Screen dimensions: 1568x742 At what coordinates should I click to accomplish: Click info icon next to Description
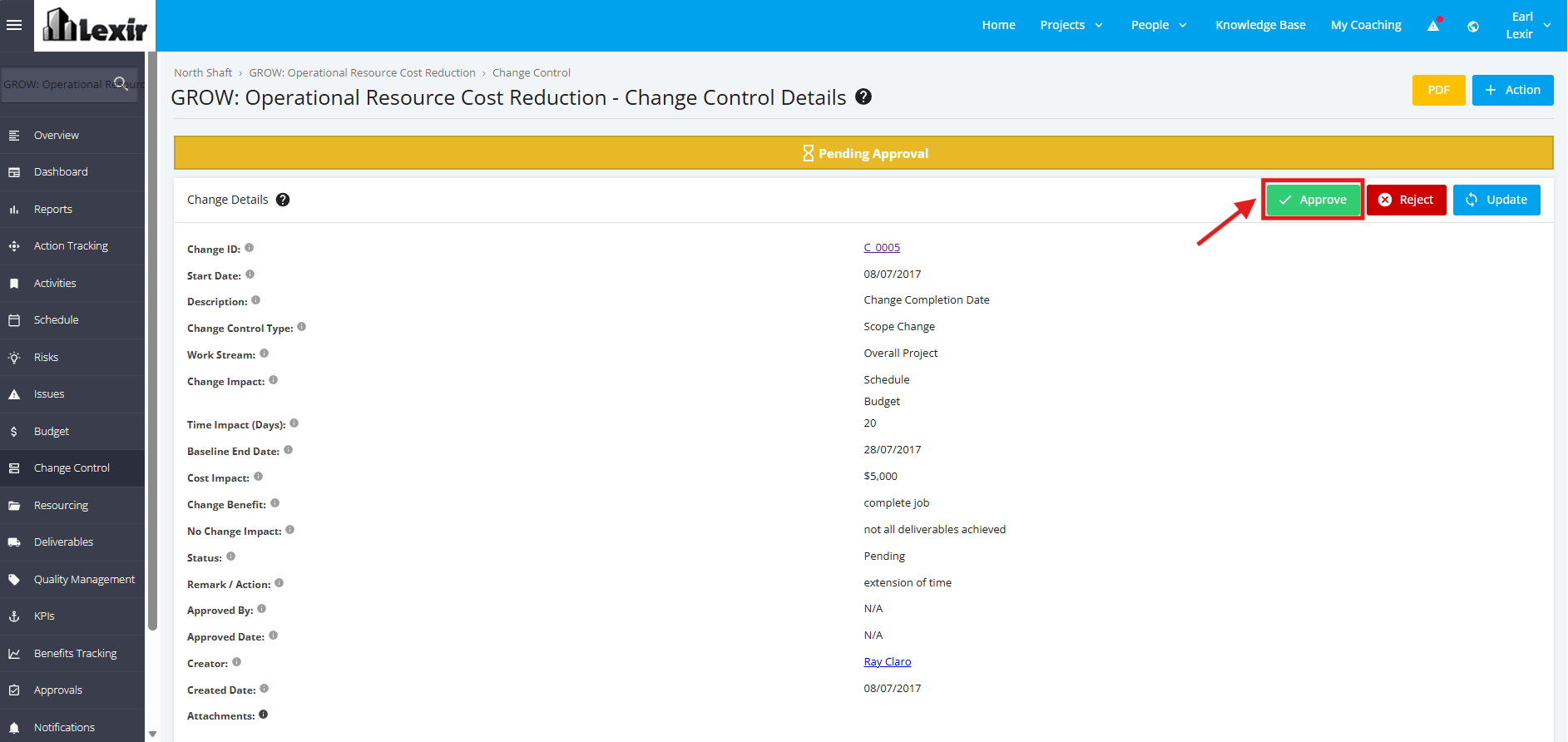coord(255,300)
